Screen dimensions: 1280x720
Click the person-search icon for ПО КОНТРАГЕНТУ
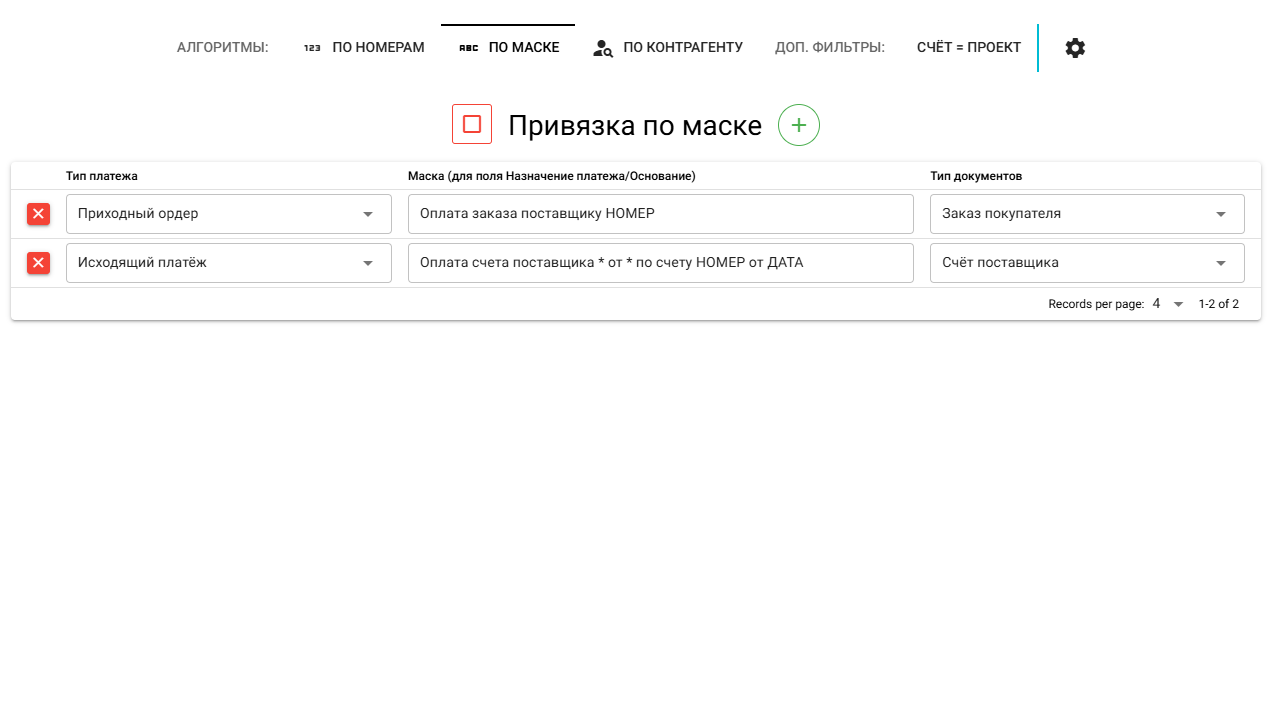click(602, 48)
